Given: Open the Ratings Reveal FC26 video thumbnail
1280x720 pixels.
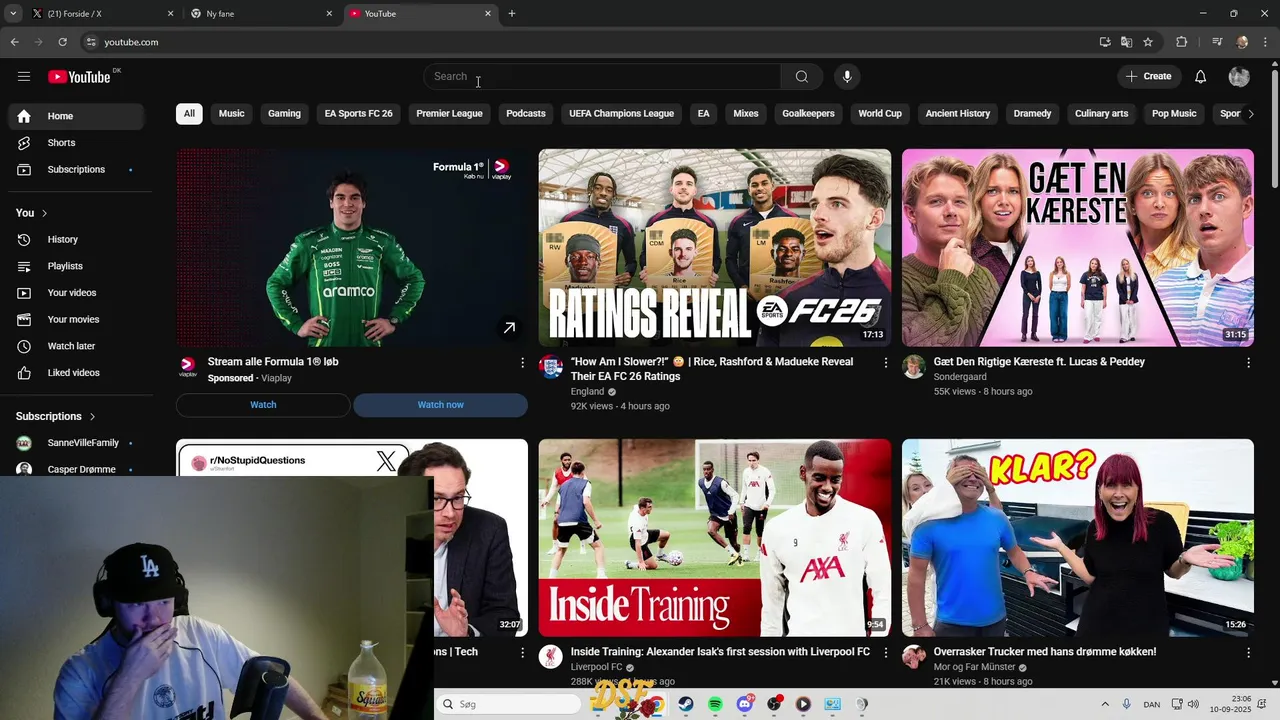Looking at the screenshot, I should coord(715,248).
